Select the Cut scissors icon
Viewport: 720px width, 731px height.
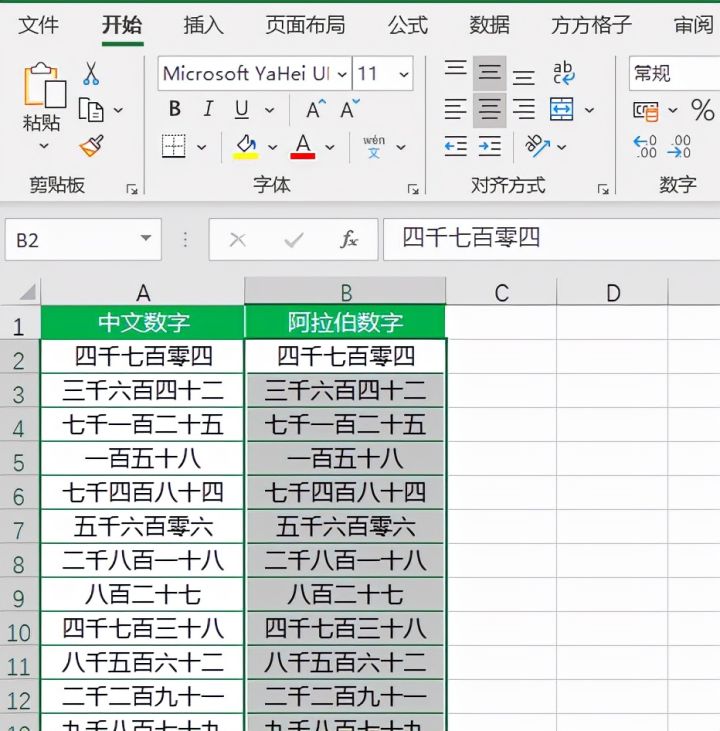click(91, 74)
